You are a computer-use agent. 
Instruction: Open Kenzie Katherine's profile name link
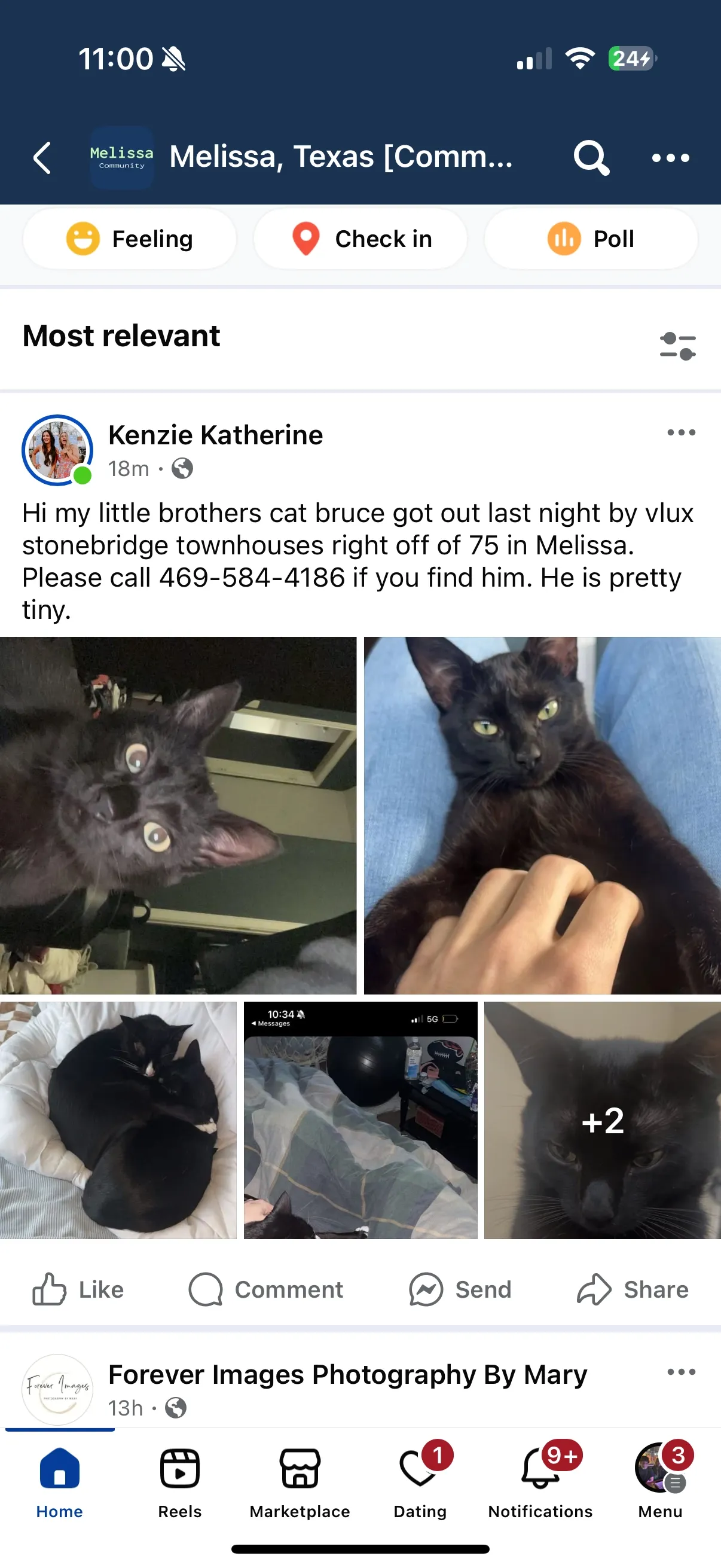pyautogui.click(x=215, y=435)
